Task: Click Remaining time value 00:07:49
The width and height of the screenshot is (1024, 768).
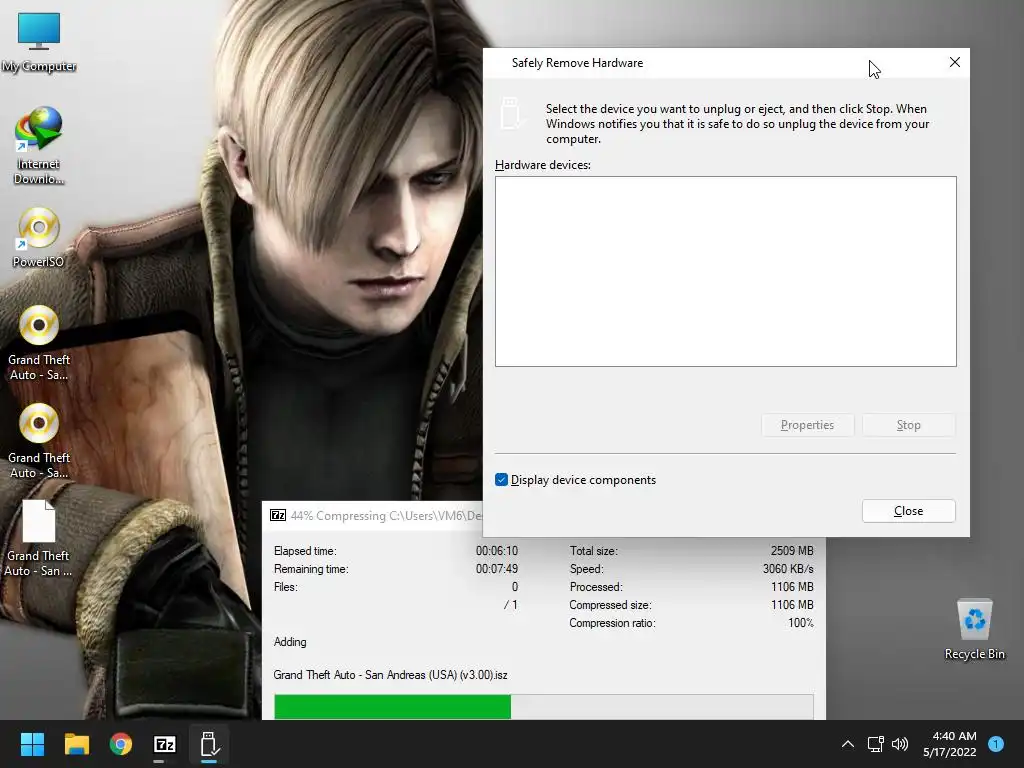Action: (x=496, y=569)
